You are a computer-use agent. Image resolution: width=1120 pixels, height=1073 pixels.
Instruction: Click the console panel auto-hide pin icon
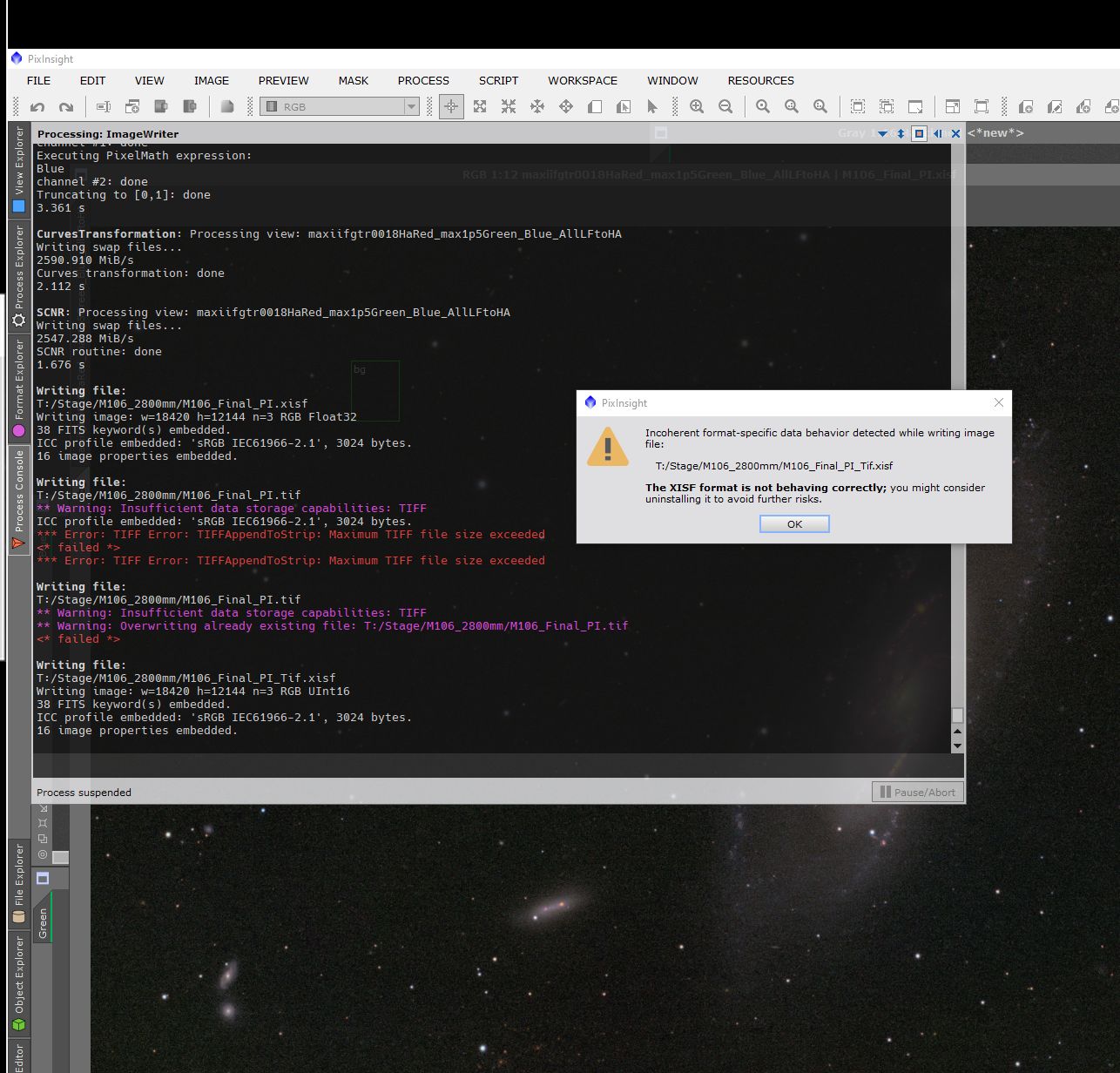pos(938,133)
